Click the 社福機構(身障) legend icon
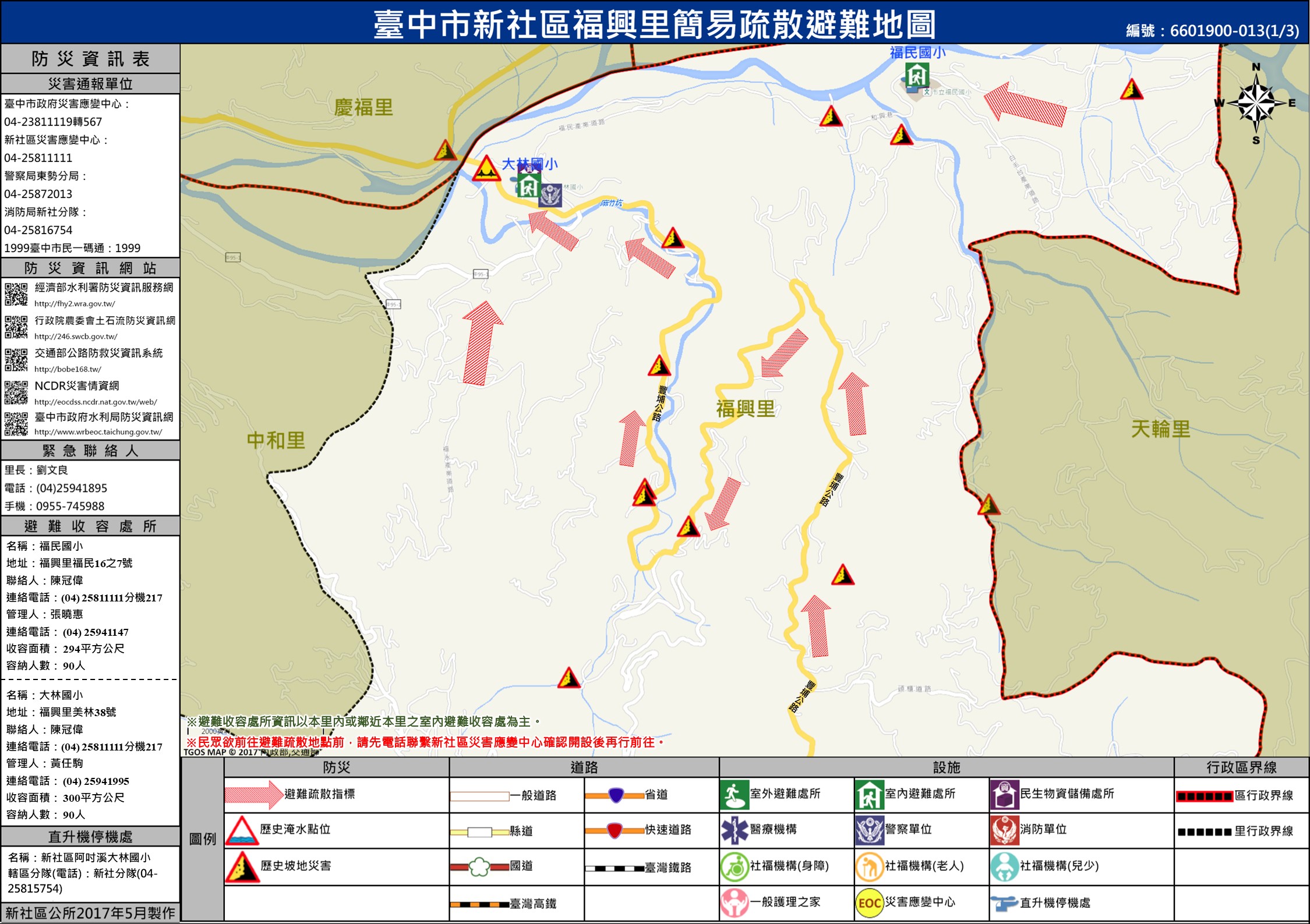1310x924 pixels. click(x=734, y=867)
